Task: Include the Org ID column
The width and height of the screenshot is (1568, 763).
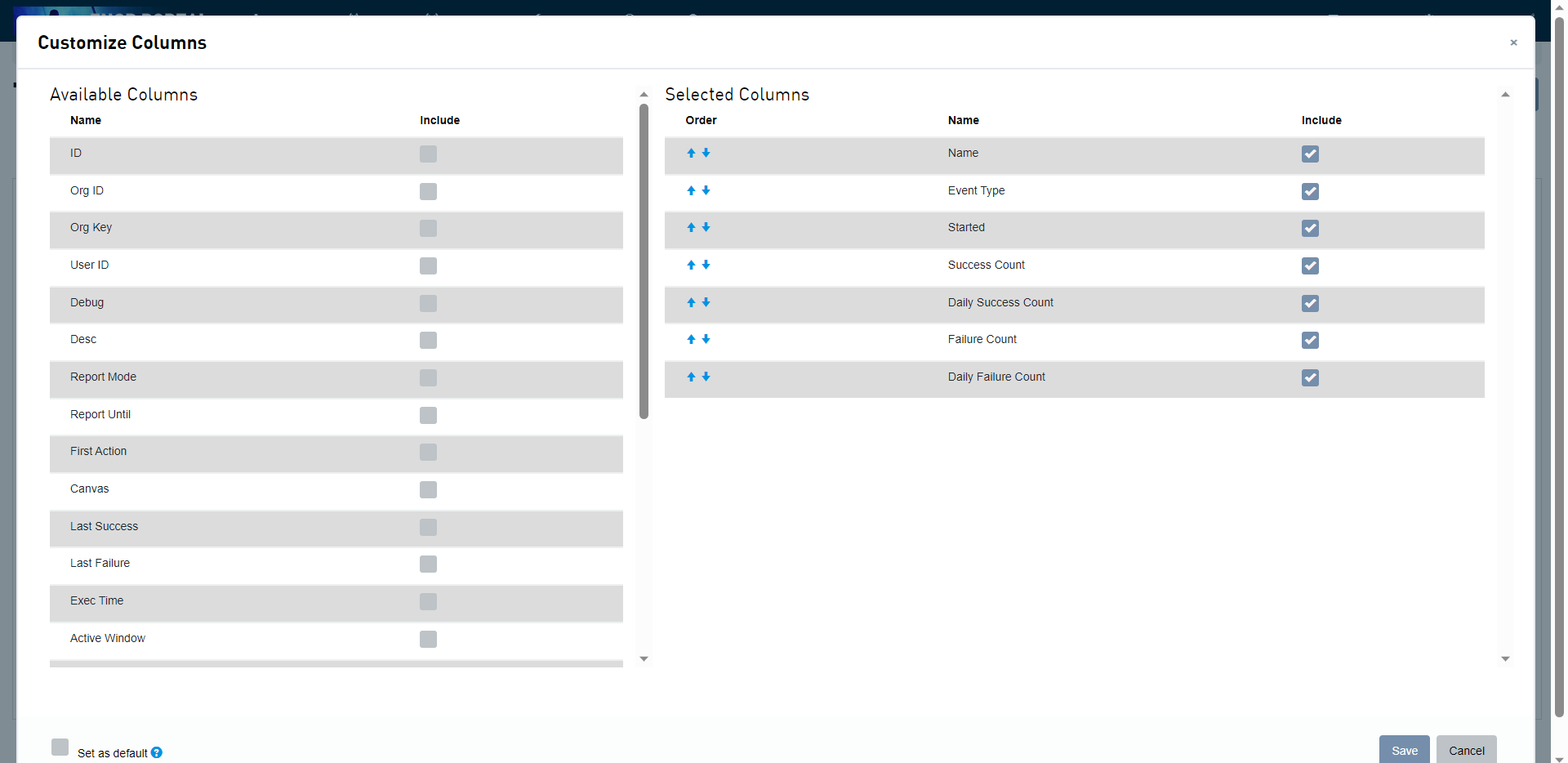Action: click(x=428, y=191)
